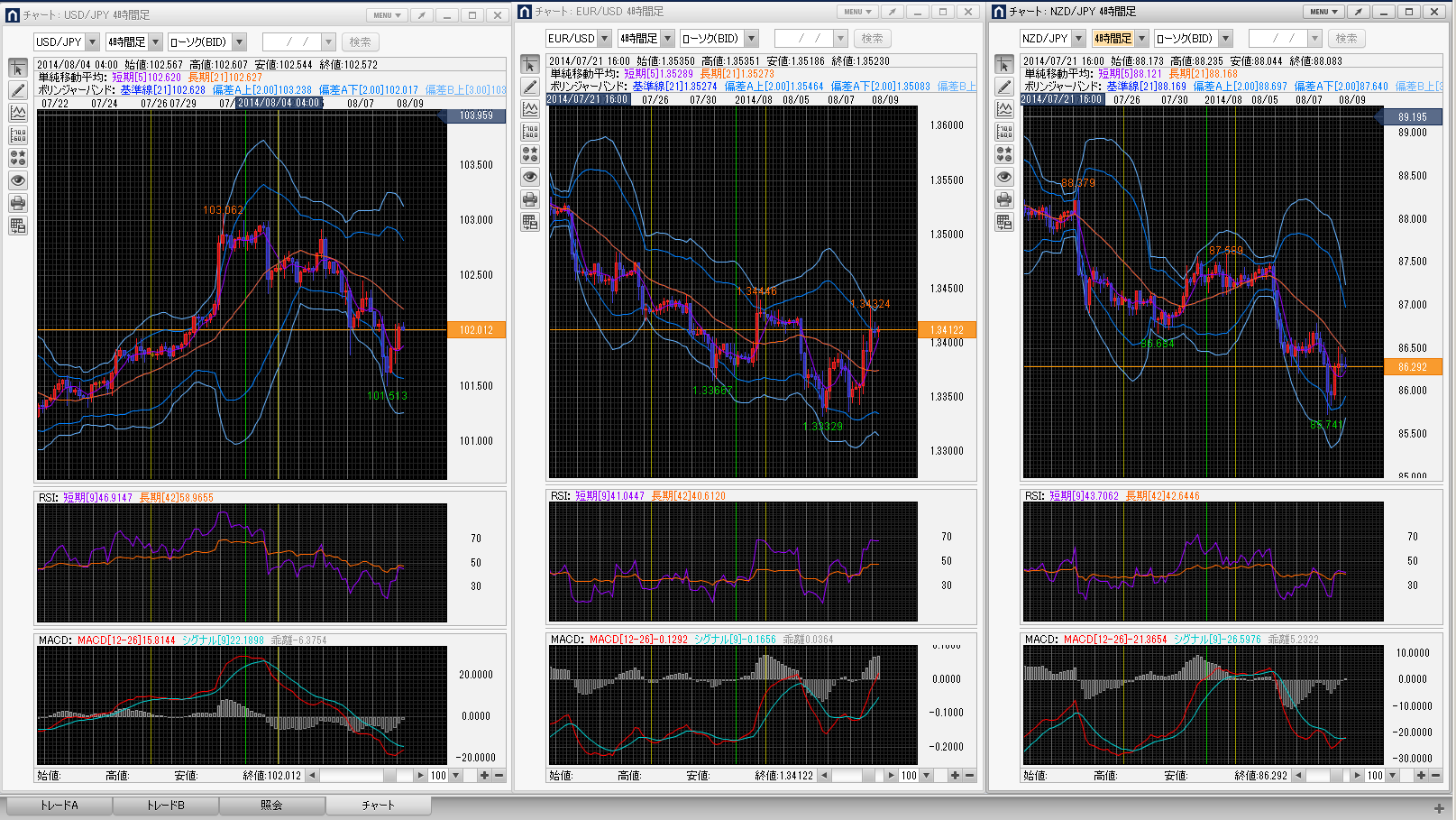Select the cursor tool in USD/JPY chart
1456x820 pixels.
click(x=18, y=69)
